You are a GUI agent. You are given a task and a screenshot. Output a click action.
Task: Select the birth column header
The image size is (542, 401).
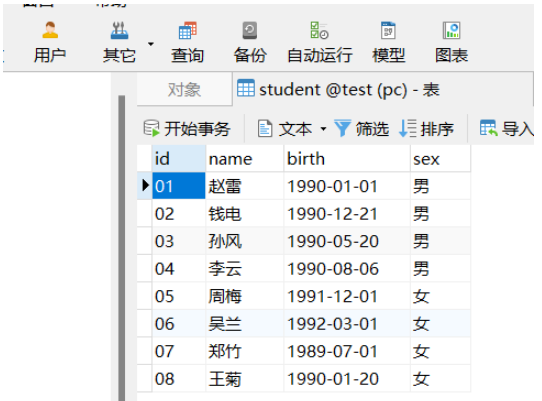click(347, 159)
